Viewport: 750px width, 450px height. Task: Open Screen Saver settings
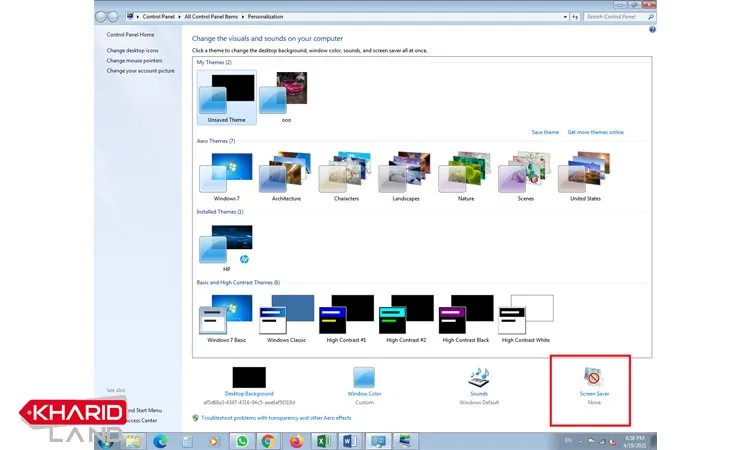pyautogui.click(x=594, y=394)
